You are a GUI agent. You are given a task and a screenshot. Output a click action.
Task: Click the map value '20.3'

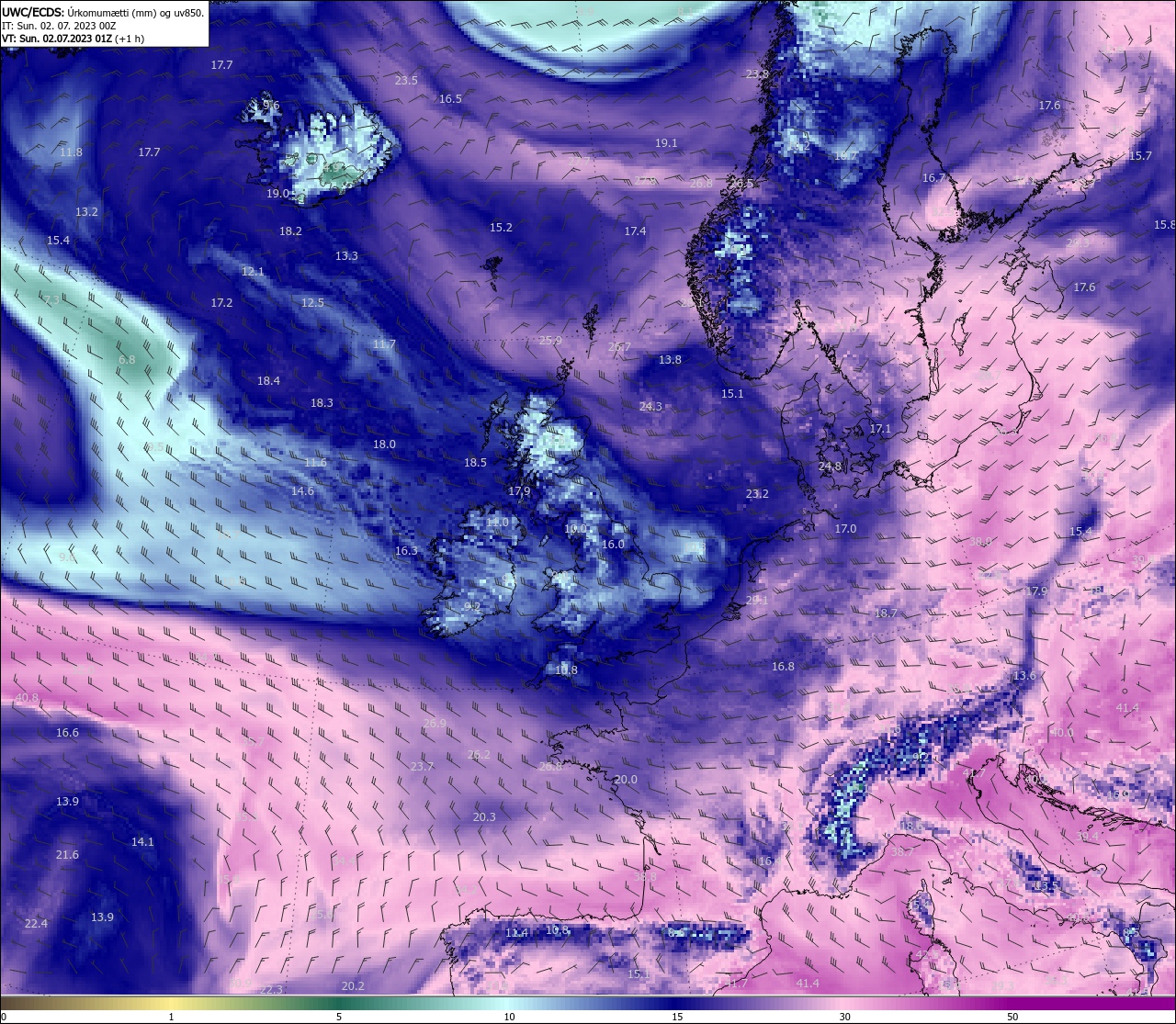(484, 817)
